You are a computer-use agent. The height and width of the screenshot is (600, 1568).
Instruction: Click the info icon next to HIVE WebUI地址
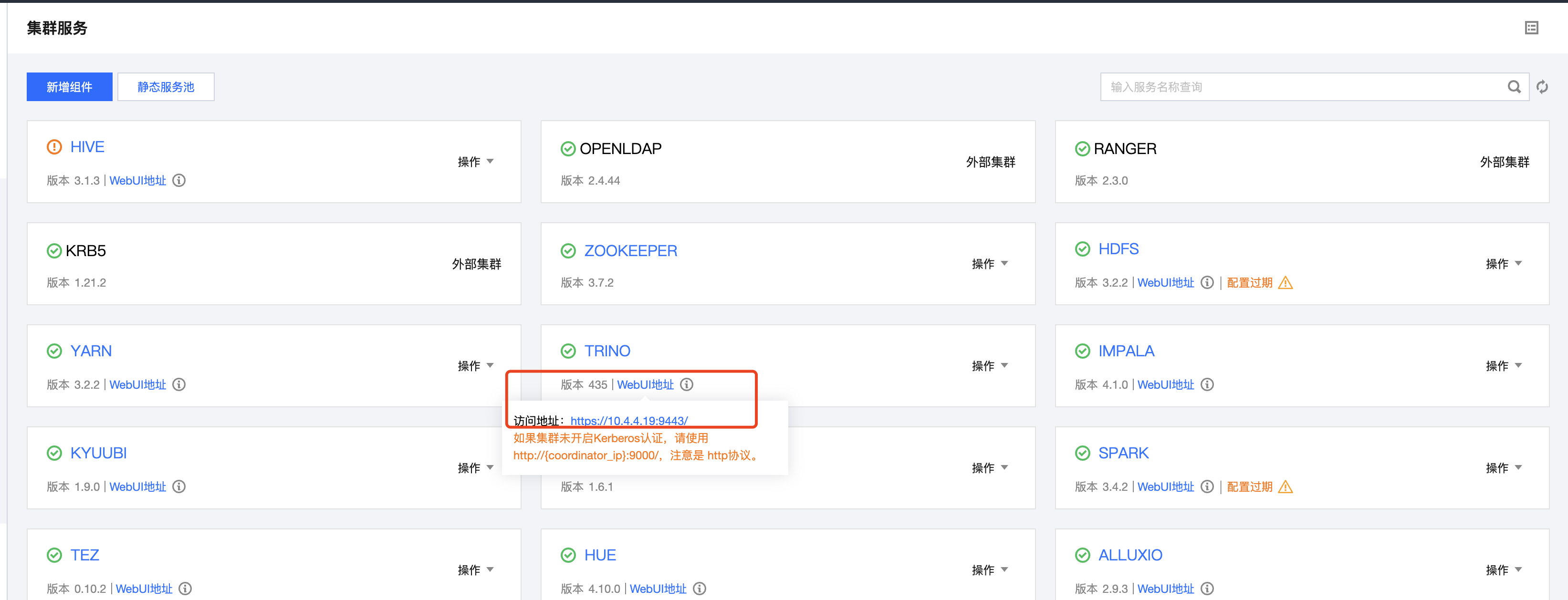[179, 181]
